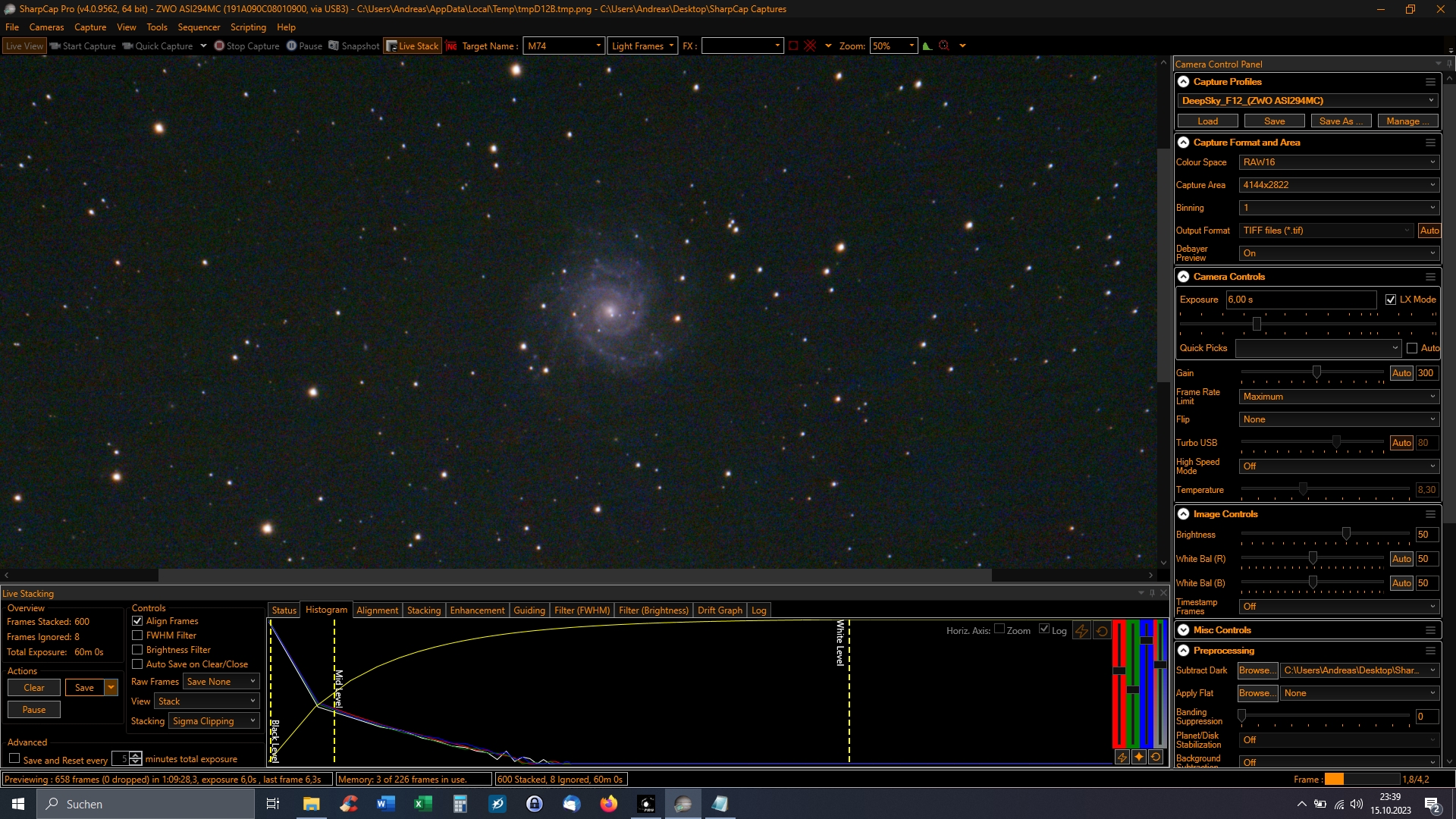
Task: Open the Image Controls hamburger menu
Action: [1430, 514]
